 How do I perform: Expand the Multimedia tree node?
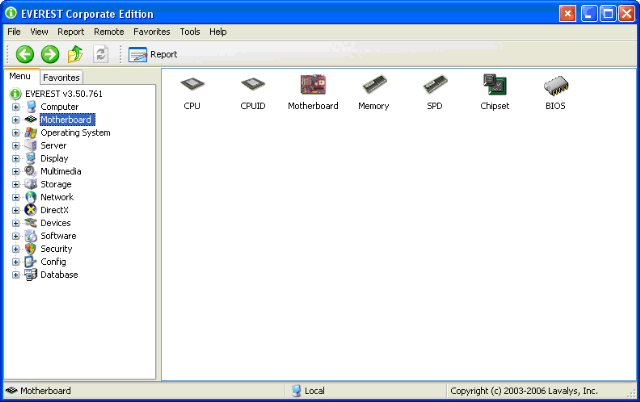point(16,171)
